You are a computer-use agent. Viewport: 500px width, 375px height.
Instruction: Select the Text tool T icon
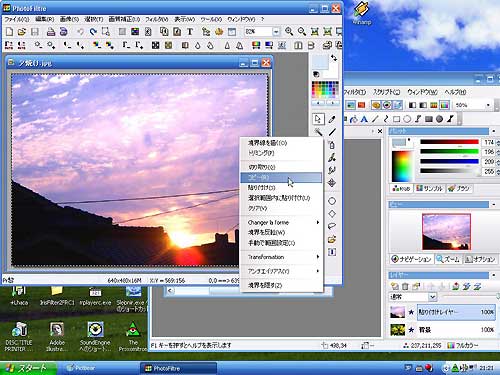pyautogui.click(x=190, y=32)
